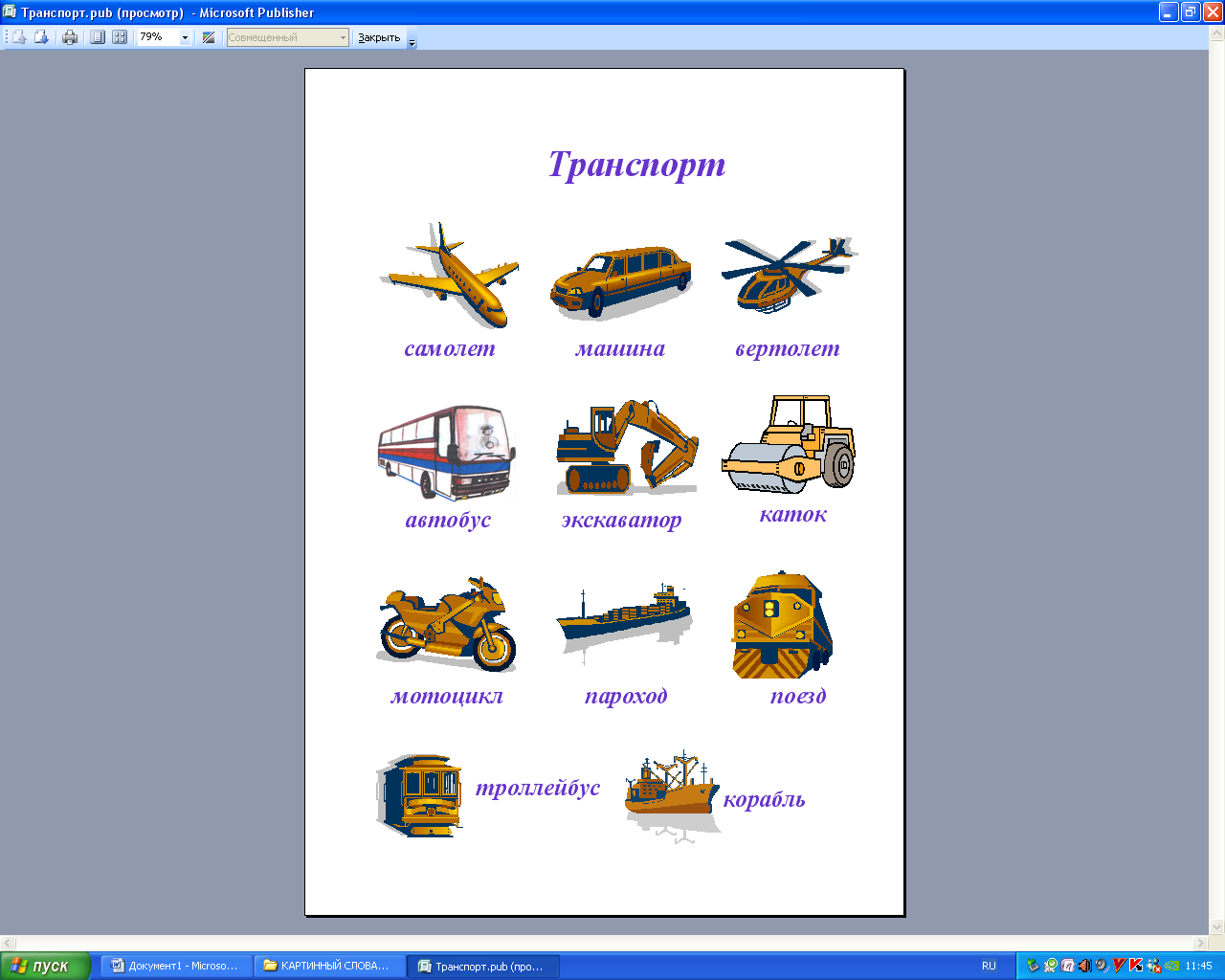Click the system clock showing 11:45
Screen dimensions: 1225x980
1198,966
